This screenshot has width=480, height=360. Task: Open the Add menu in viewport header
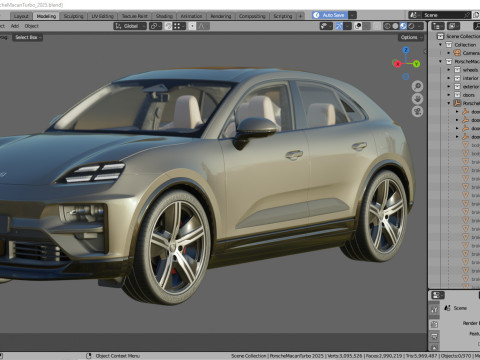click(15, 26)
